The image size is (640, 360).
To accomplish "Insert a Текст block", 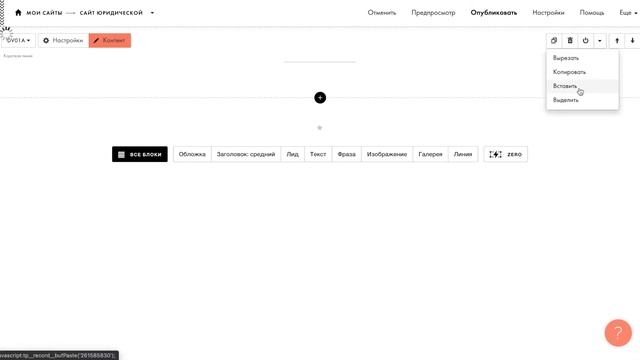I will coord(318,154).
